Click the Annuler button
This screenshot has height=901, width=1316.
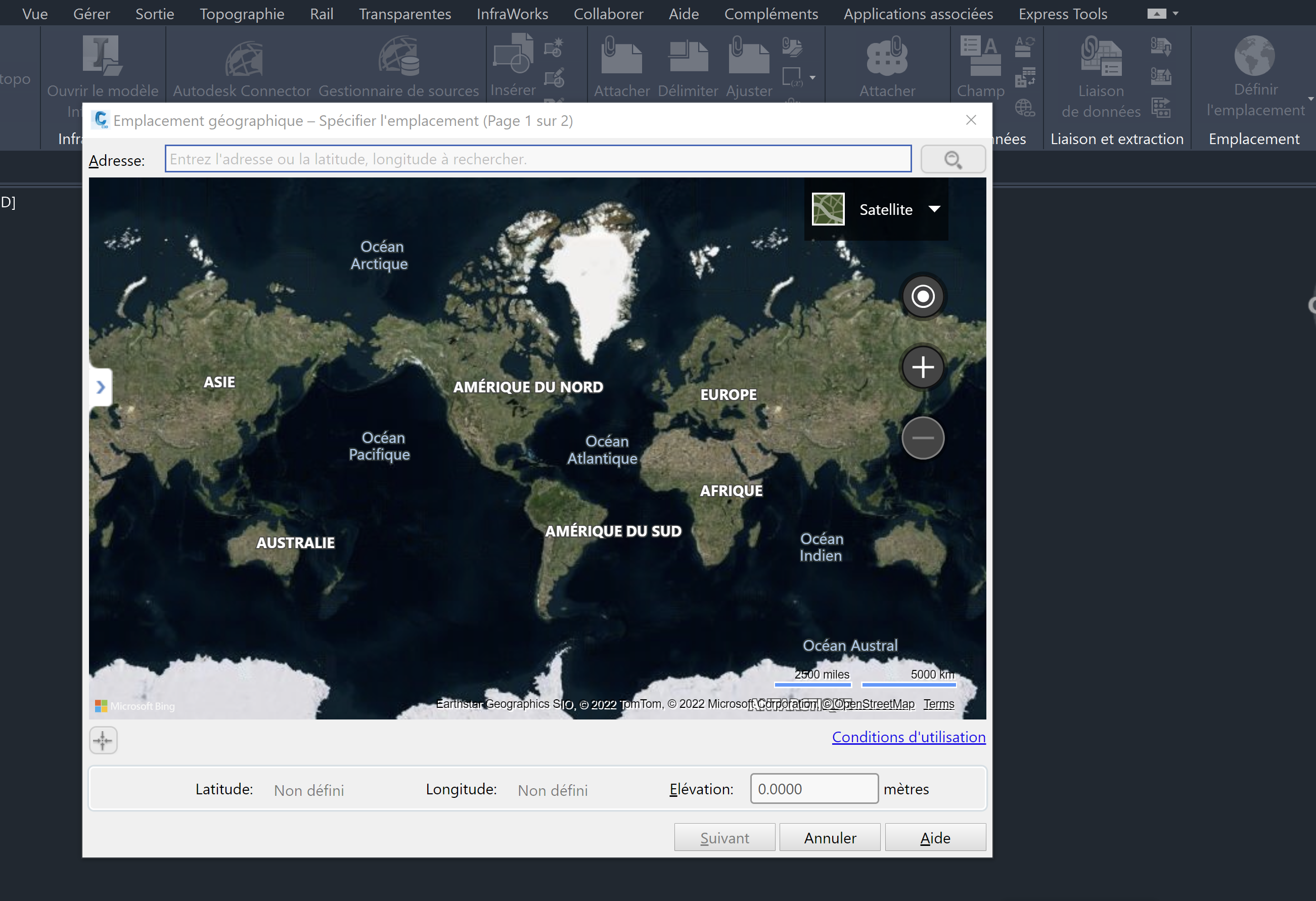pos(830,838)
